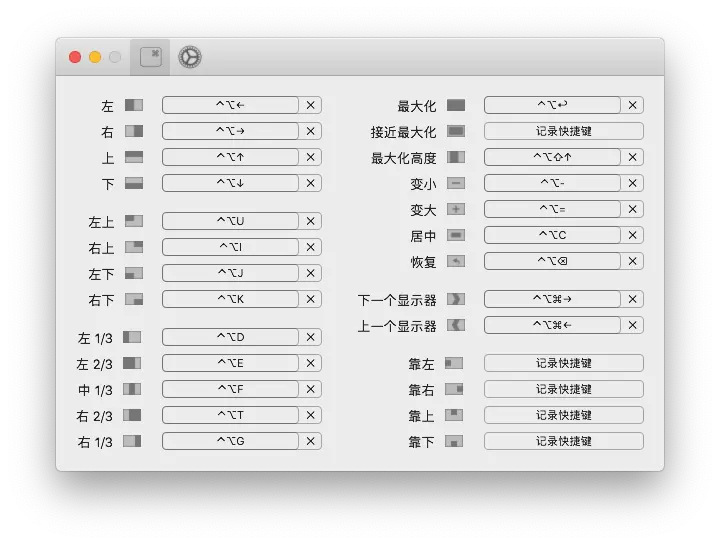Click the 接近最大化 记录快捷键 button
720x545 pixels.
[x=563, y=131]
